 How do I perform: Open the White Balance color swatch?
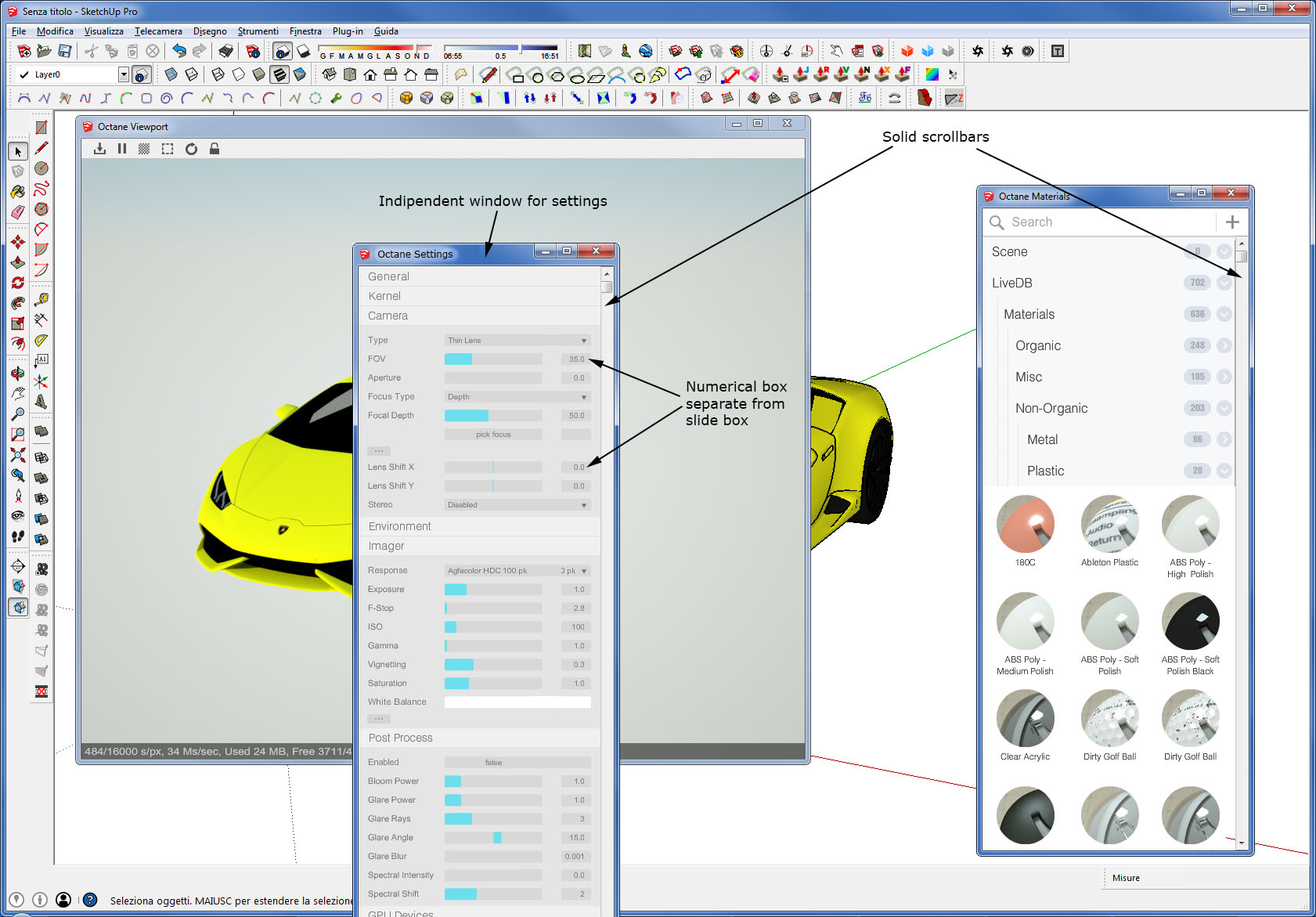(x=517, y=702)
